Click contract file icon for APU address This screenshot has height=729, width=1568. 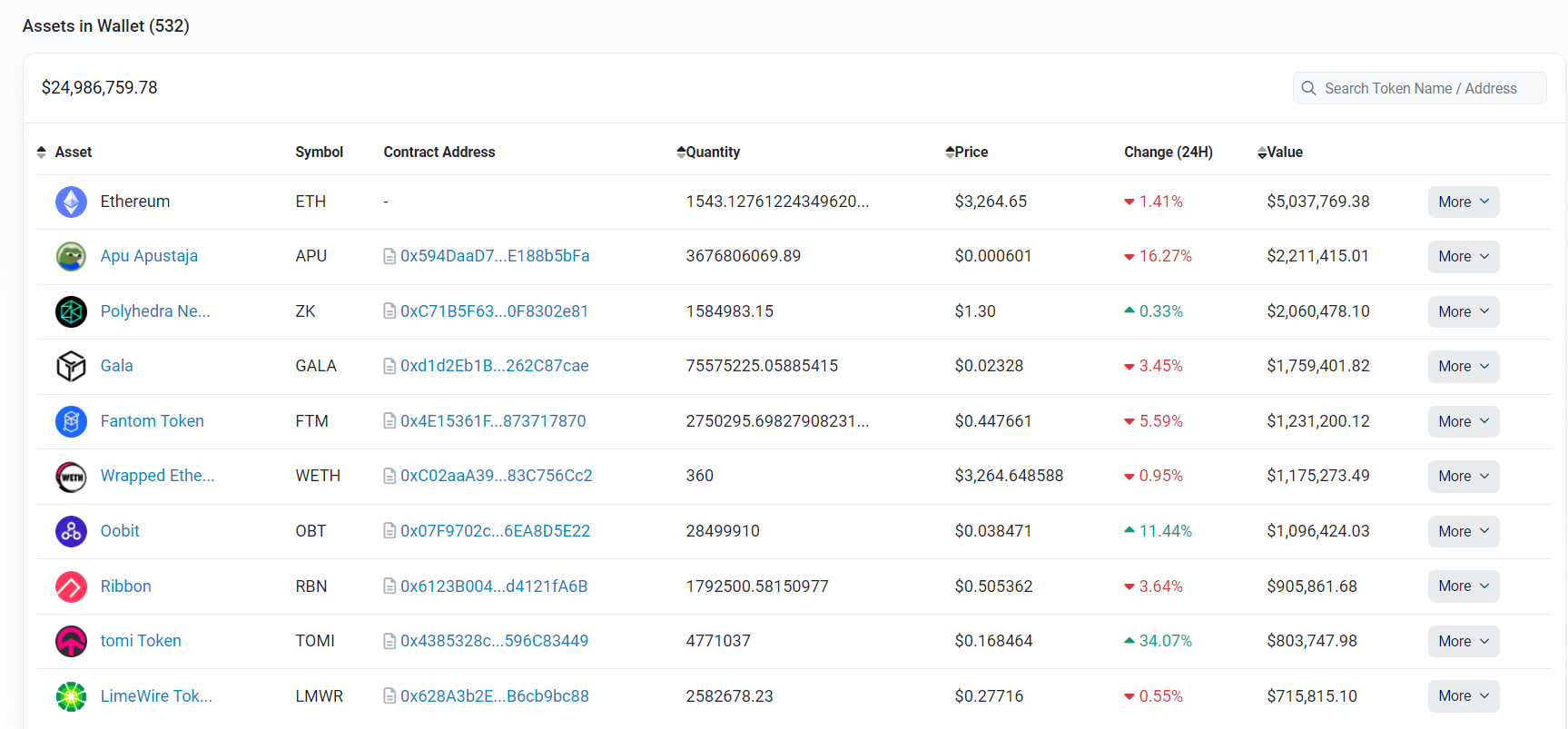pyautogui.click(x=390, y=256)
